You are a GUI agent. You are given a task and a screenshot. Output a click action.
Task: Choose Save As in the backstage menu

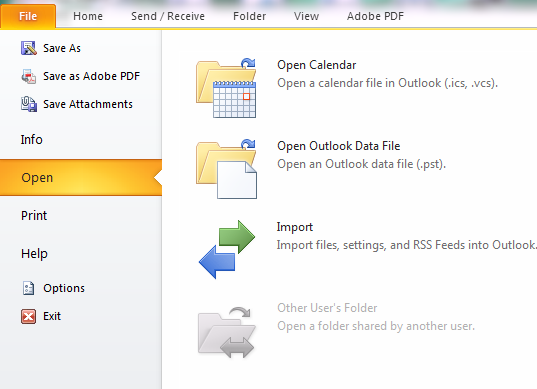[x=62, y=48]
